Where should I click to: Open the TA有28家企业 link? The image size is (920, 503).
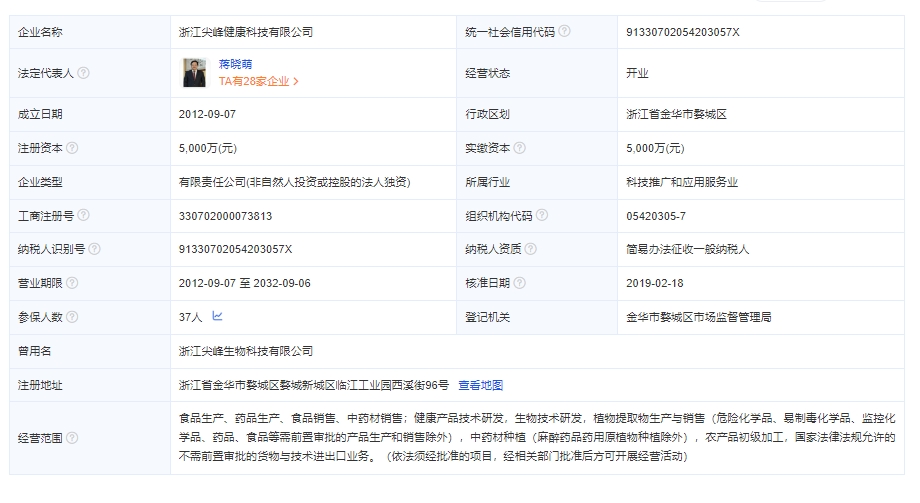point(259,82)
